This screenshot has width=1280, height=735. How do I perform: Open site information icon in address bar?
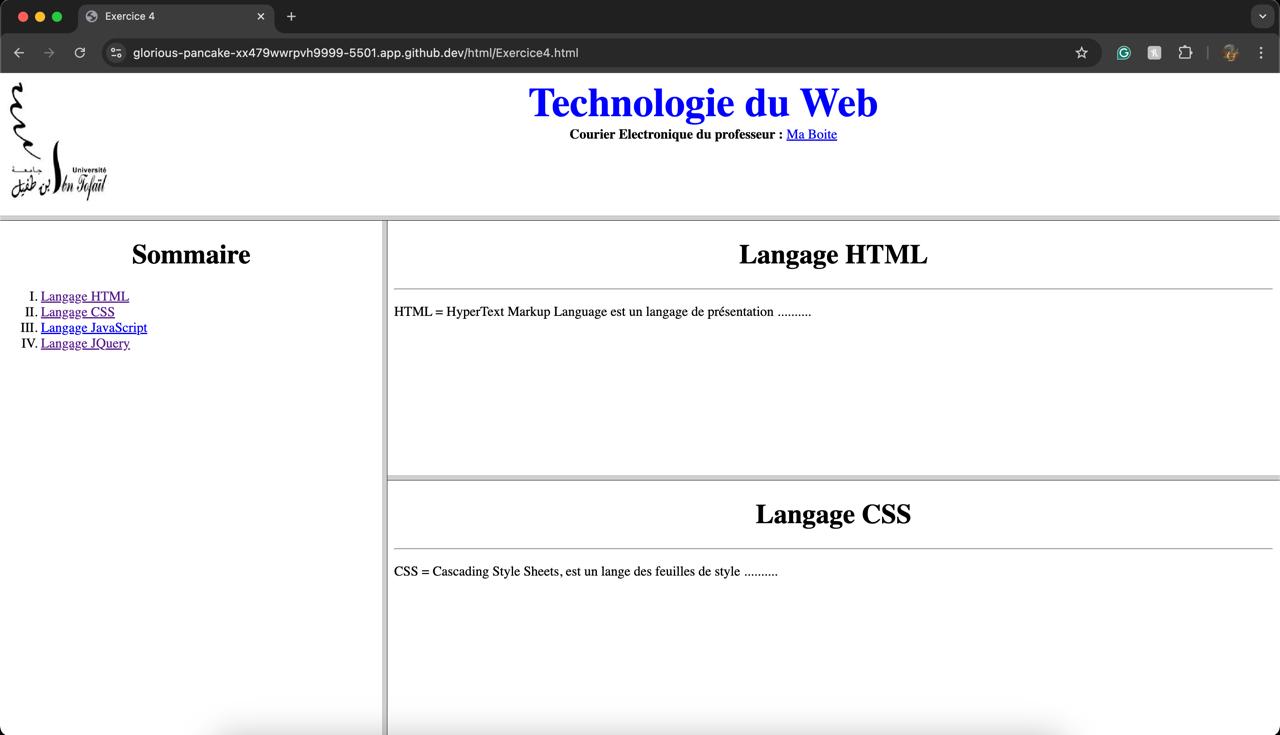(116, 53)
